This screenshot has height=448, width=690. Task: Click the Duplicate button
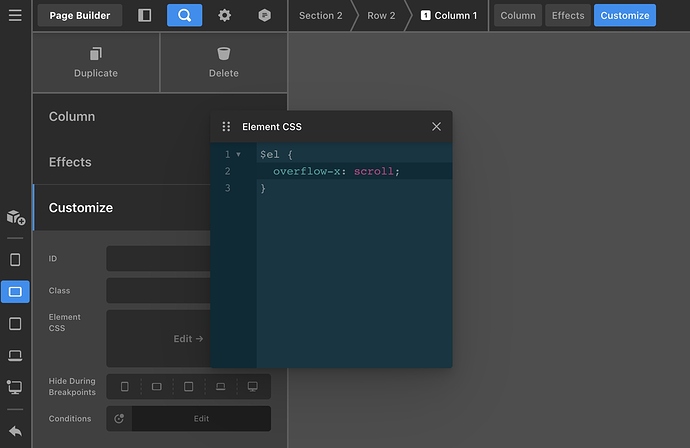tap(96, 62)
